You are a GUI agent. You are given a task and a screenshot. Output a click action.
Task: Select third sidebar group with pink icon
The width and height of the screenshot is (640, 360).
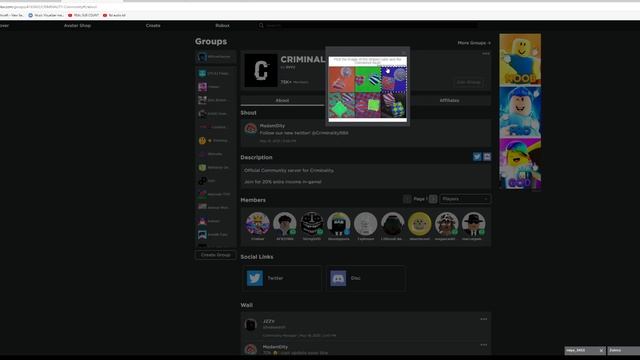tap(216, 87)
